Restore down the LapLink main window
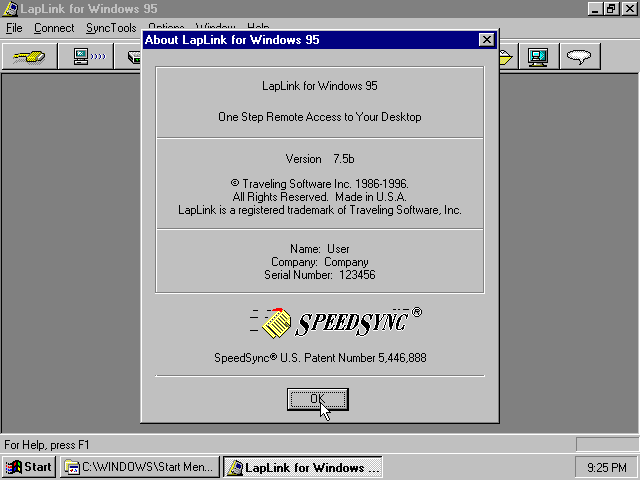This screenshot has width=640, height=480. 611,9
